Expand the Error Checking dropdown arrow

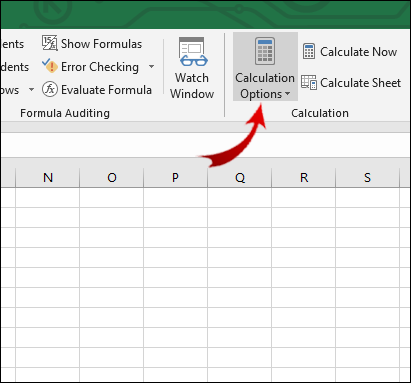click(x=151, y=66)
